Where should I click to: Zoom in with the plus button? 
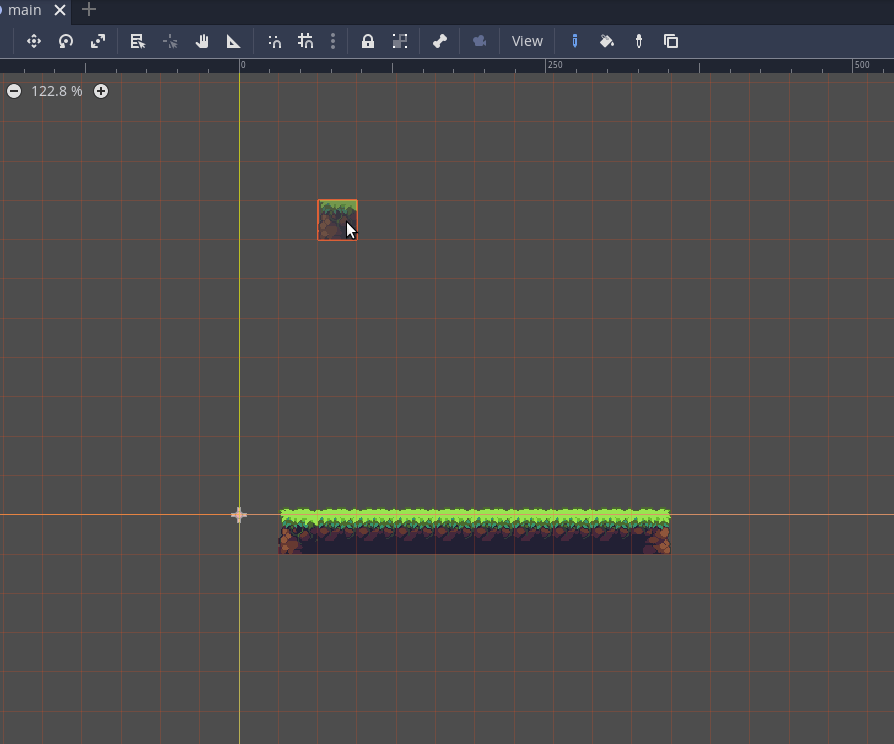pos(101,91)
